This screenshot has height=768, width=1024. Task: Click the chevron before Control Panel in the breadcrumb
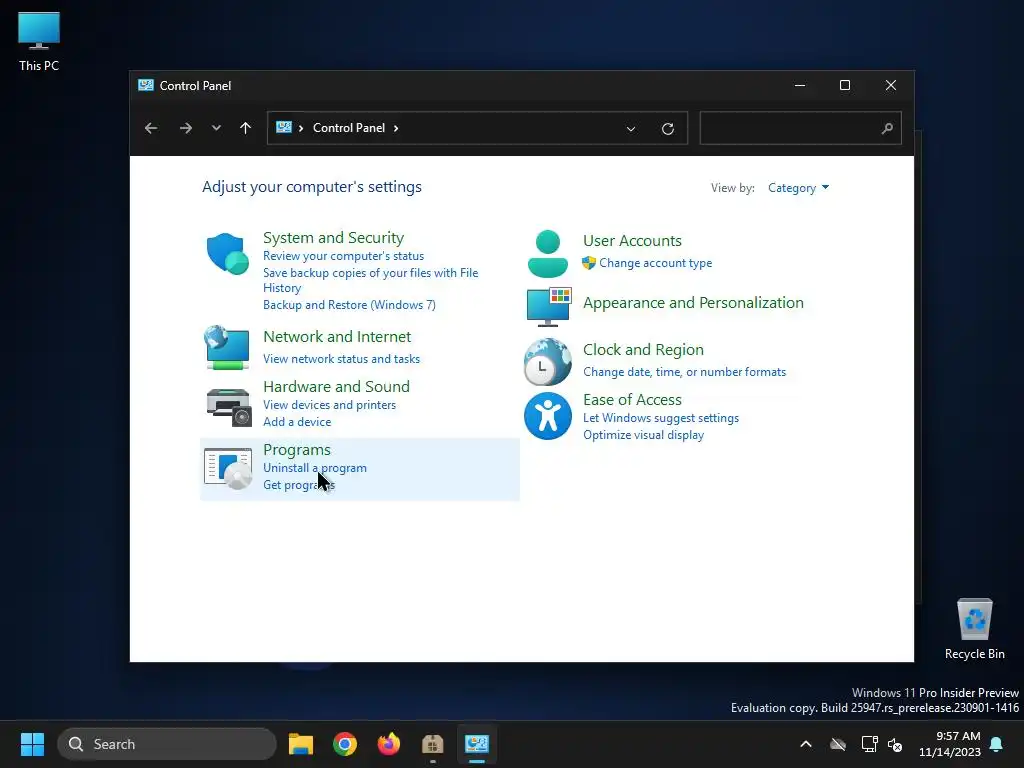tap(301, 128)
